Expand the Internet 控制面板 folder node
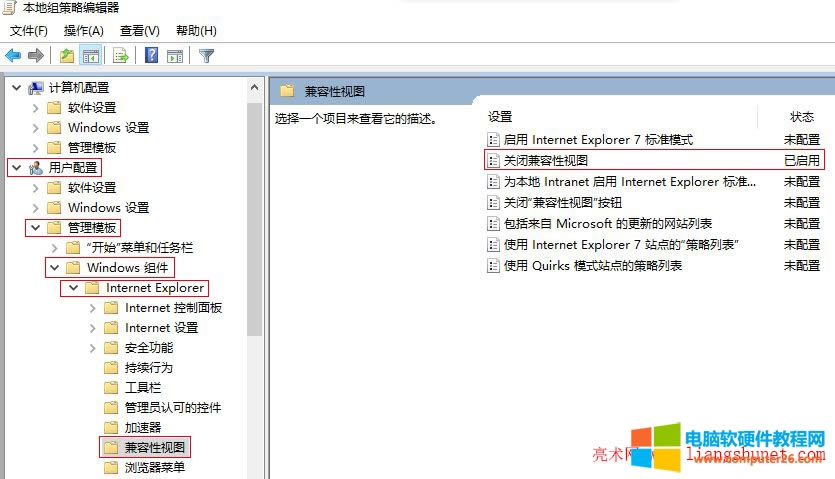 (x=93, y=308)
